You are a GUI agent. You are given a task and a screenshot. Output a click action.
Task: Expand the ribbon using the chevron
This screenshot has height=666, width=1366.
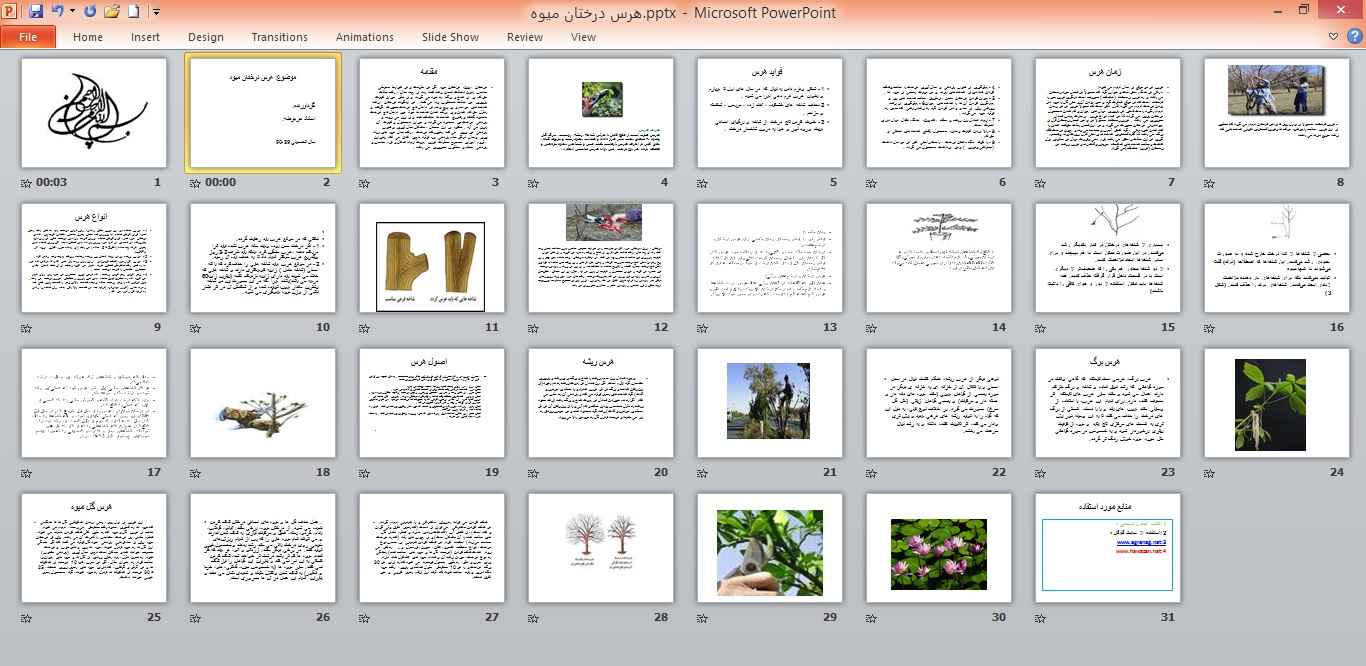click(x=1334, y=37)
